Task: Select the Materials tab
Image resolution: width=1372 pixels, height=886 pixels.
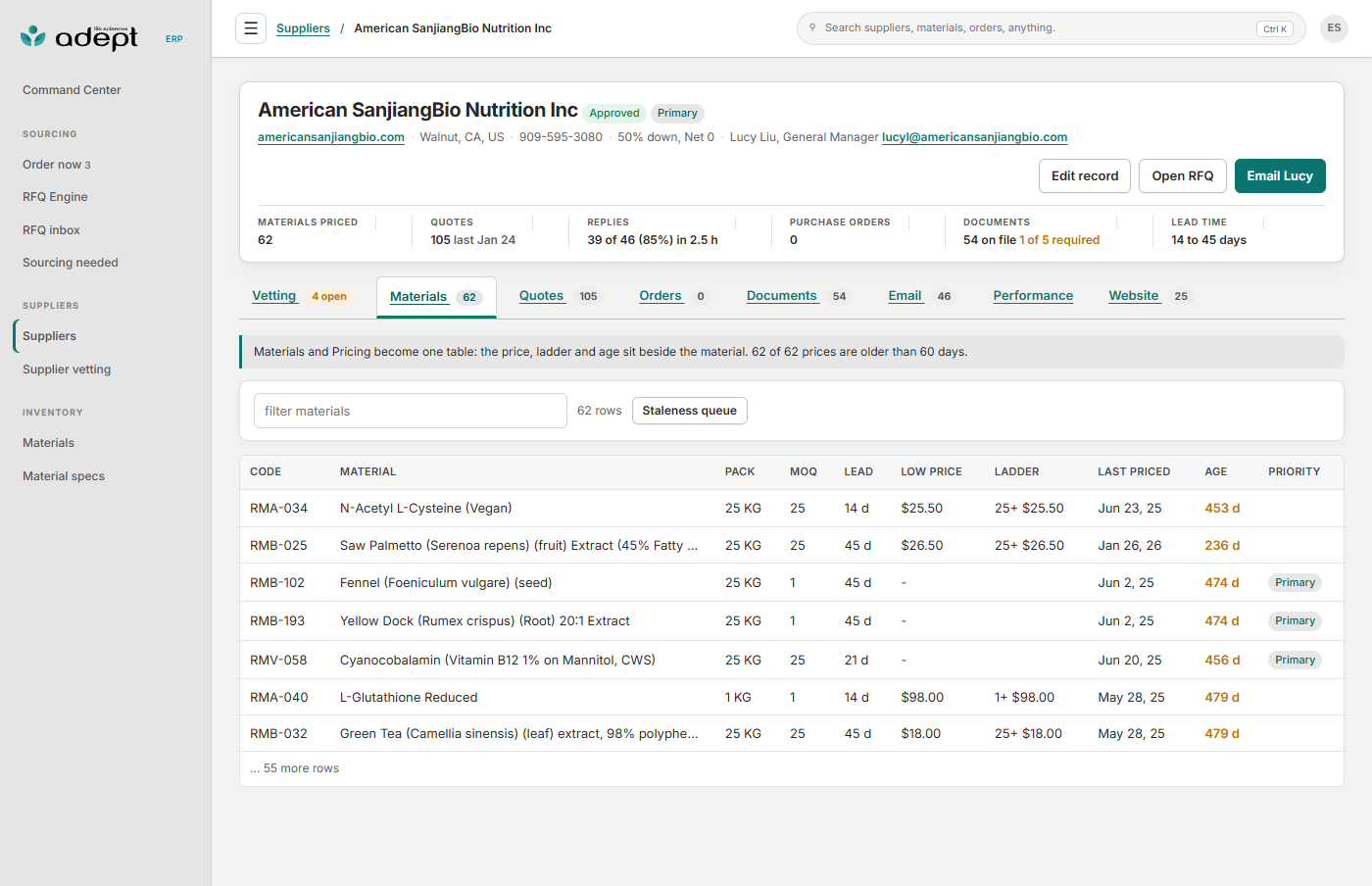Action: [x=436, y=297]
